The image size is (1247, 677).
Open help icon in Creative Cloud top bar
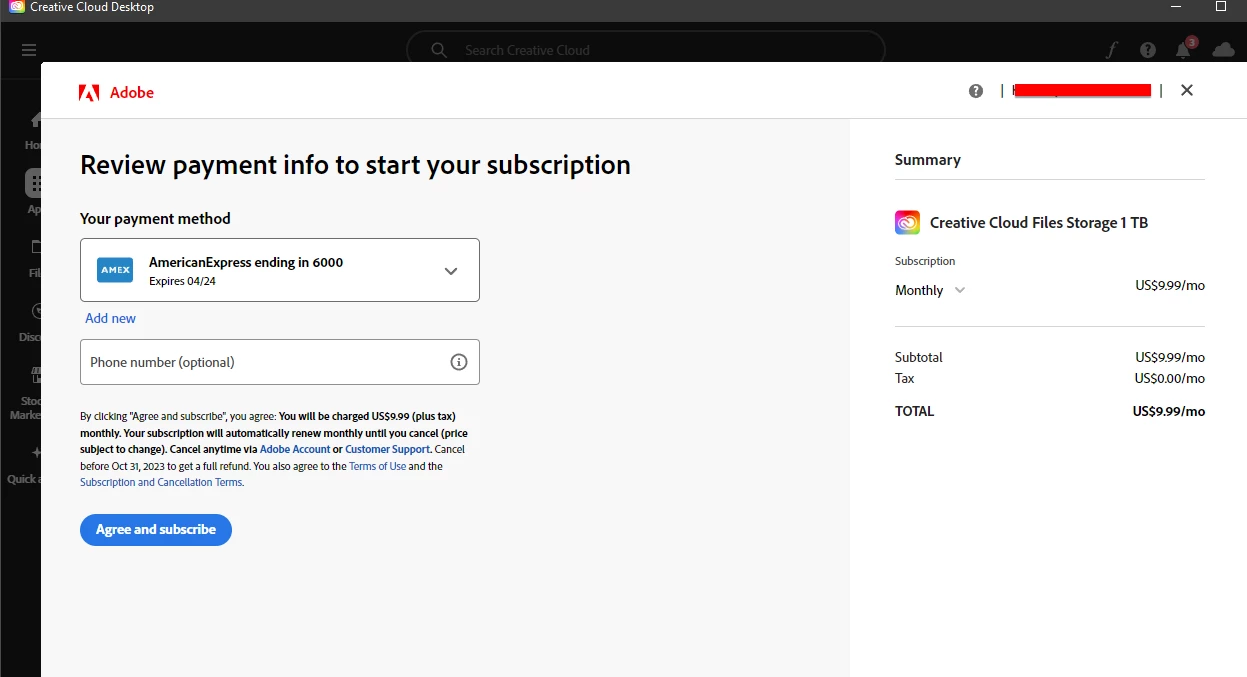[x=1148, y=50]
